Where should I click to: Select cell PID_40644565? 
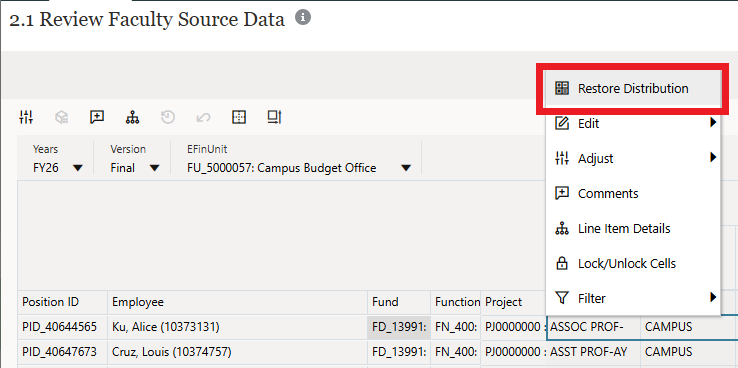click(63, 327)
